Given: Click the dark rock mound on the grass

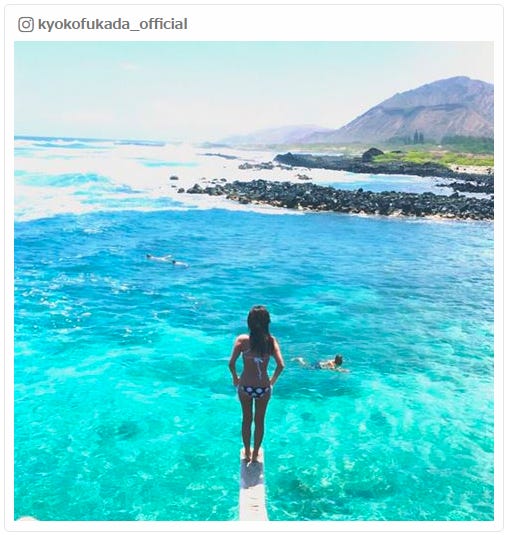Looking at the screenshot, I should click(x=373, y=154).
